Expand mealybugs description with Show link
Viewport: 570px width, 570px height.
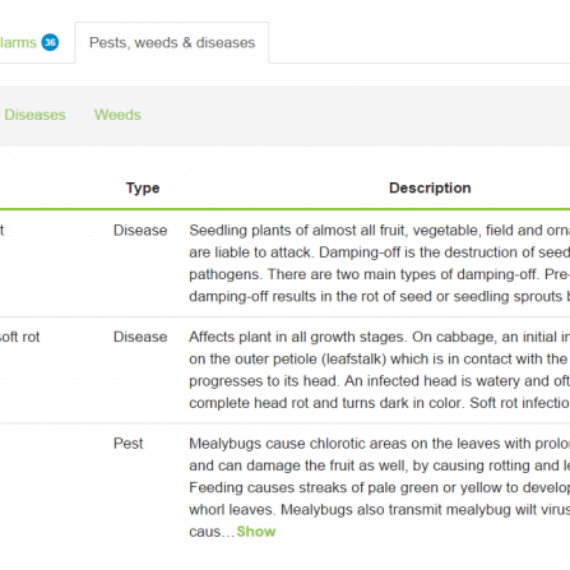click(x=256, y=531)
